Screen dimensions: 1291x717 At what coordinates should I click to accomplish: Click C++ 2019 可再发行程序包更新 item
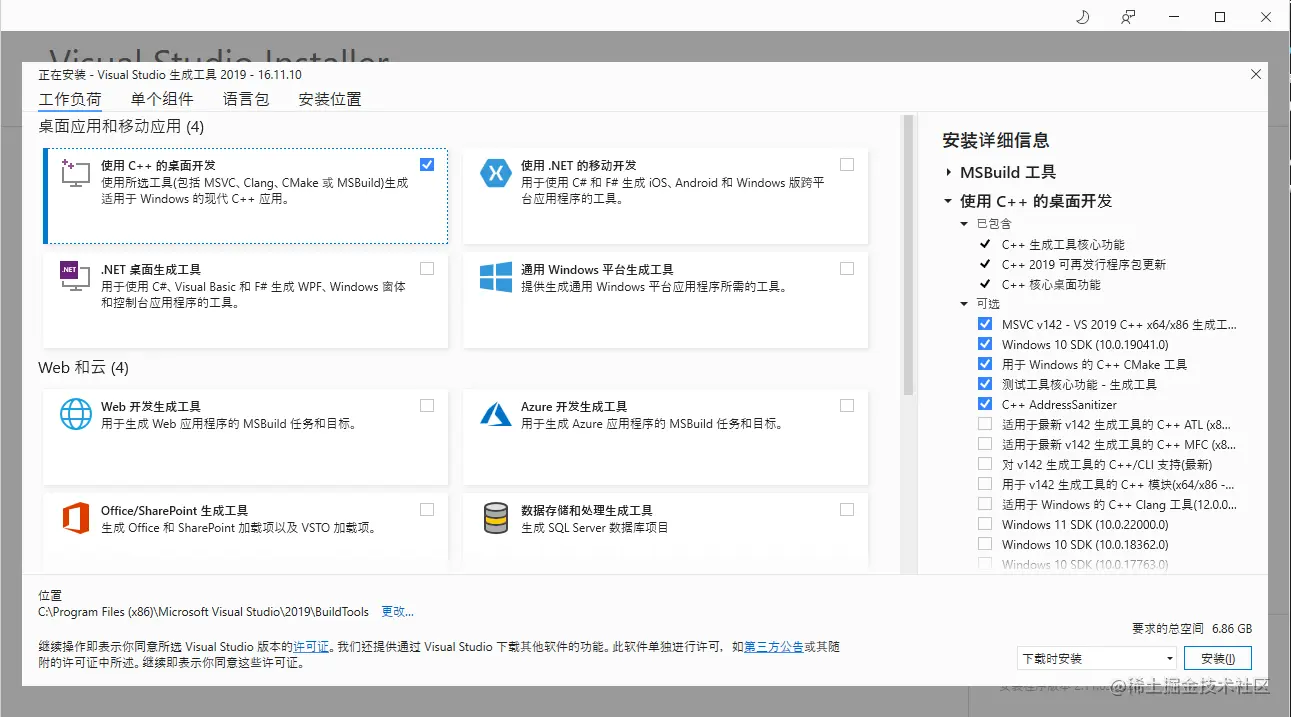coord(1084,264)
